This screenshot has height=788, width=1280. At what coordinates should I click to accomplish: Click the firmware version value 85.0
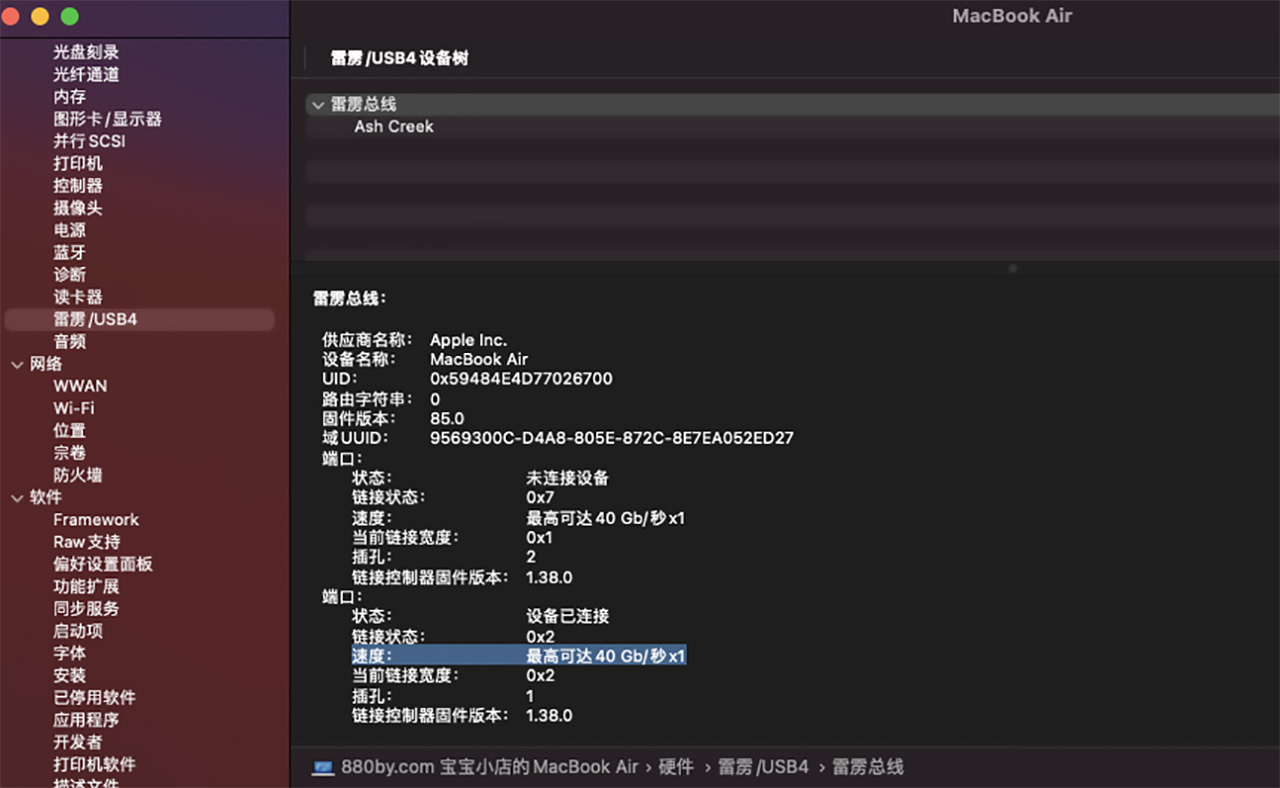pos(447,418)
